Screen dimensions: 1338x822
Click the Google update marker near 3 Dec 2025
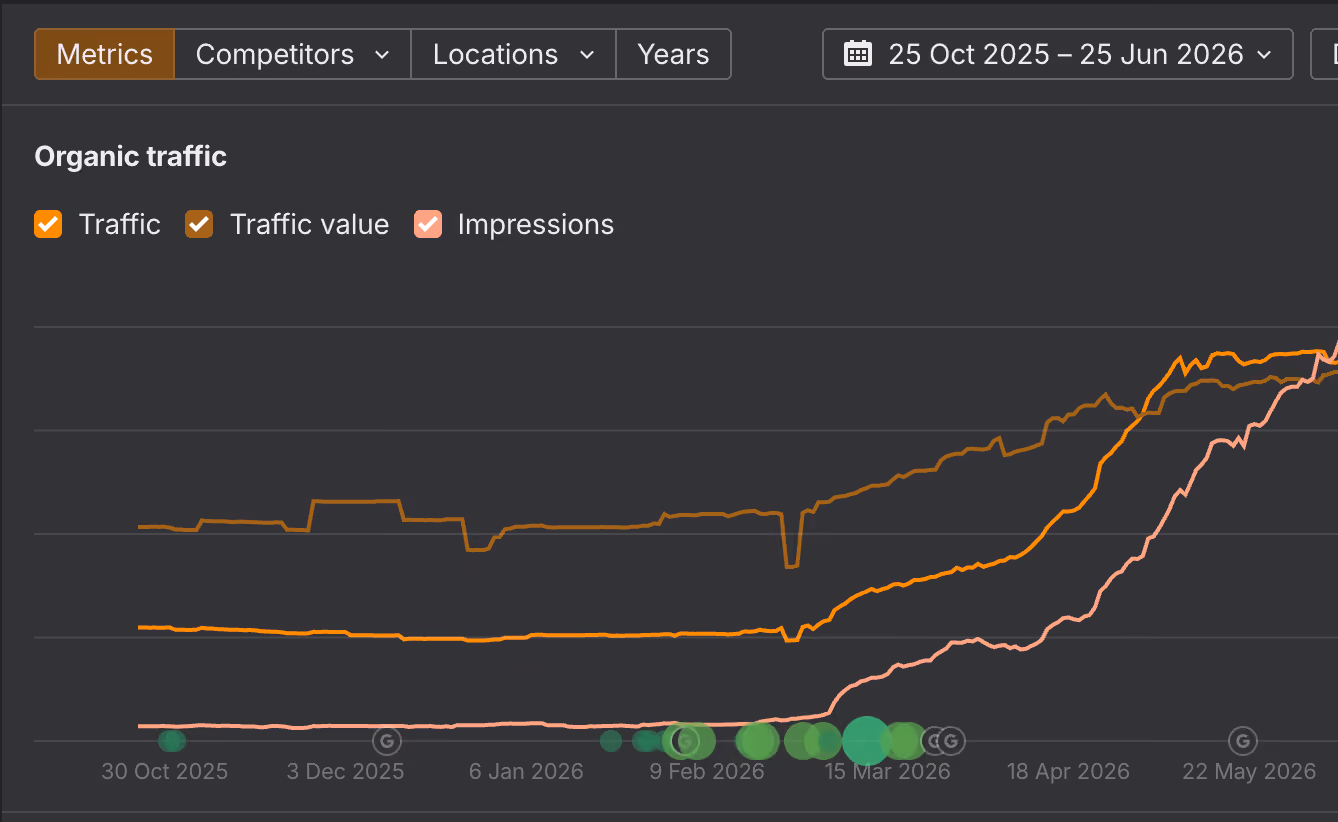(387, 741)
